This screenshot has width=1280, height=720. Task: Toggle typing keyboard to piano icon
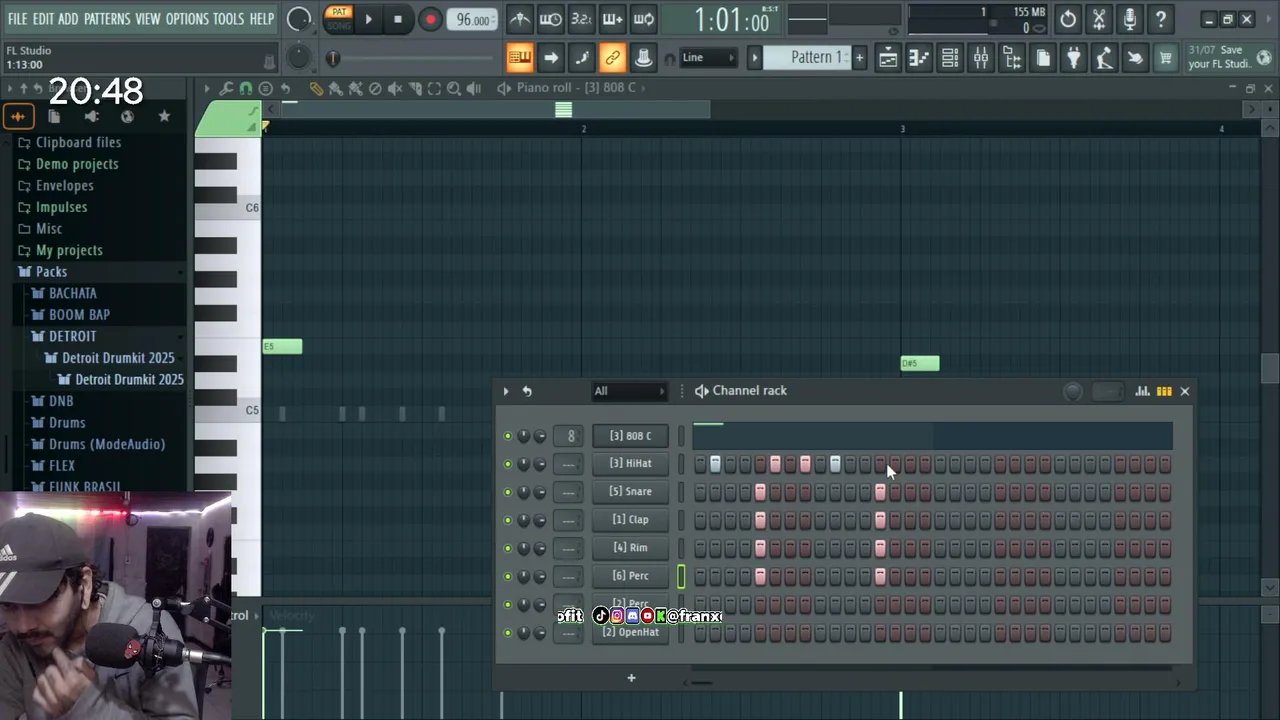tap(520, 58)
